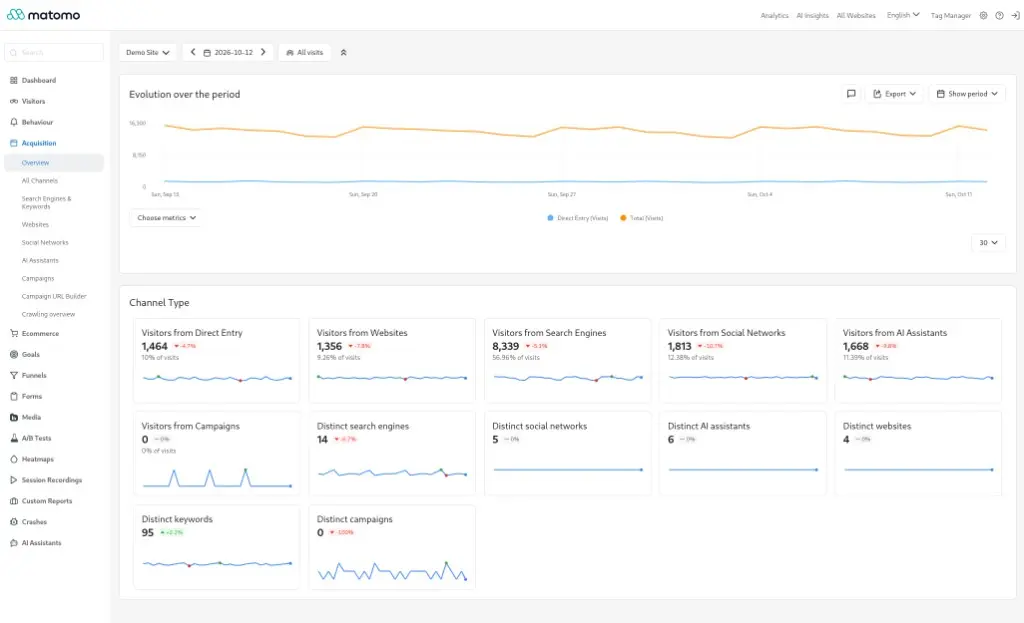Open the English language dropdown
Viewport: 1024px width, 623px height.
903,15
